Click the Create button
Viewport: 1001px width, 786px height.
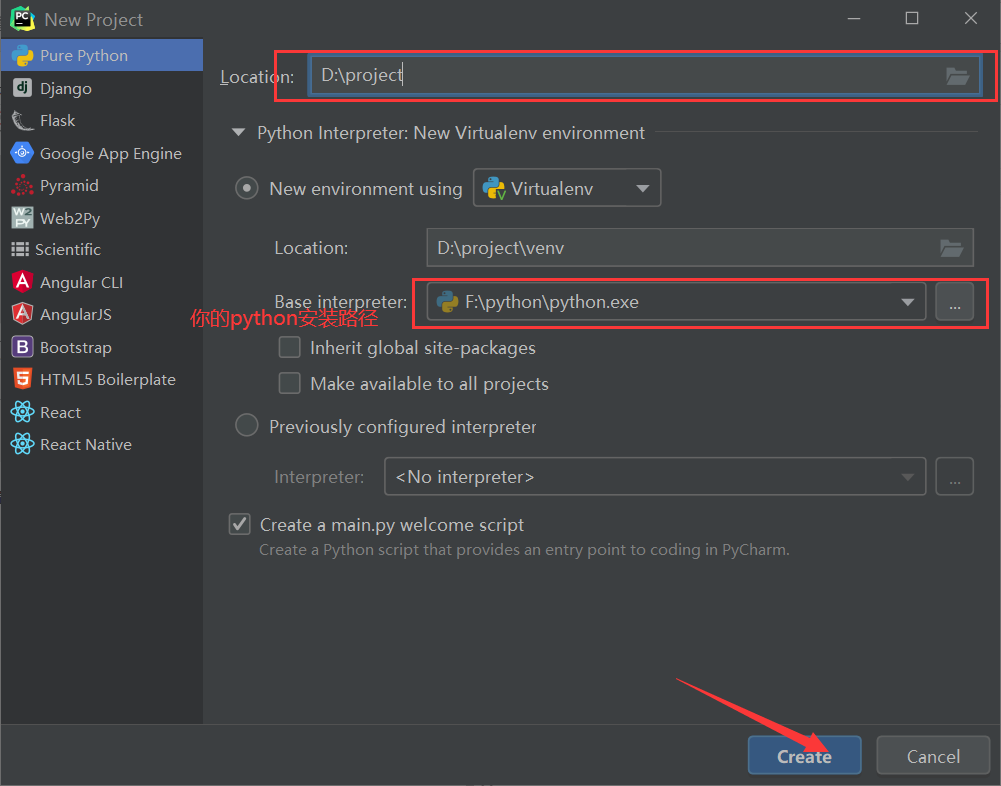point(804,756)
